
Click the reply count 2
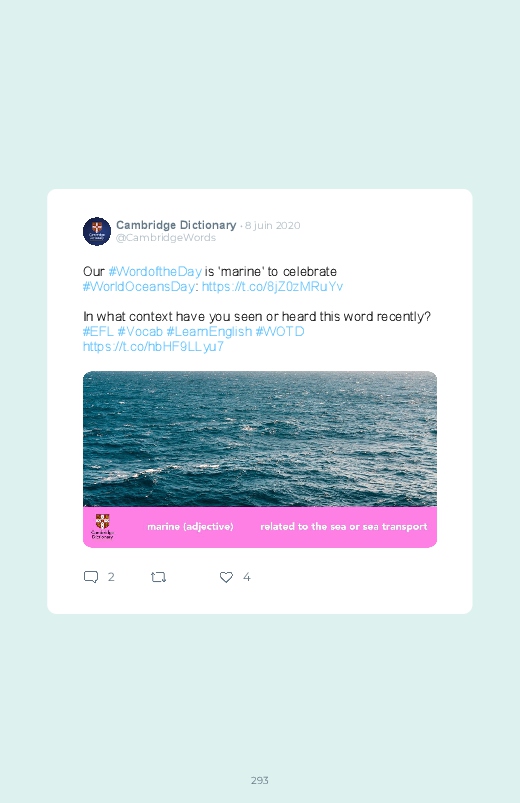coord(111,577)
